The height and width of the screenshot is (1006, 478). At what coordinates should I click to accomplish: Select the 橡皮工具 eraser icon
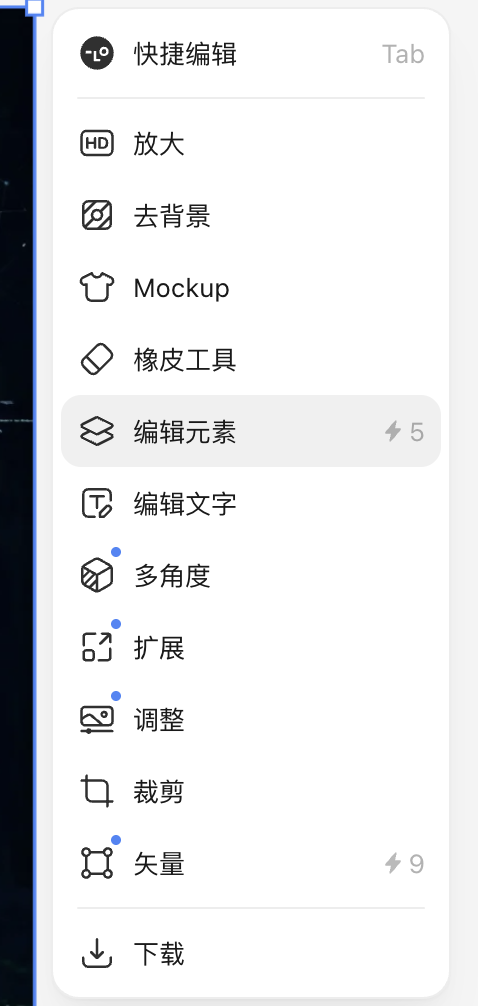pyautogui.click(x=97, y=359)
